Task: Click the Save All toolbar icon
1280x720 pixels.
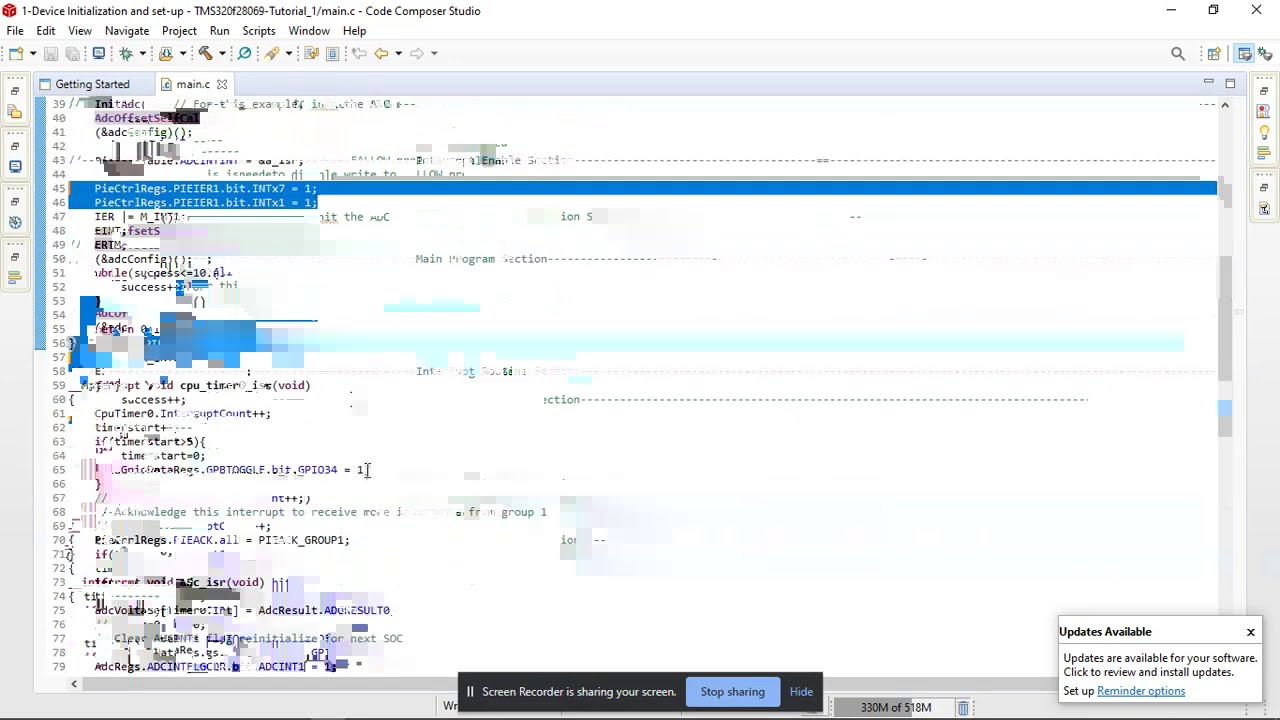Action: coord(73,53)
